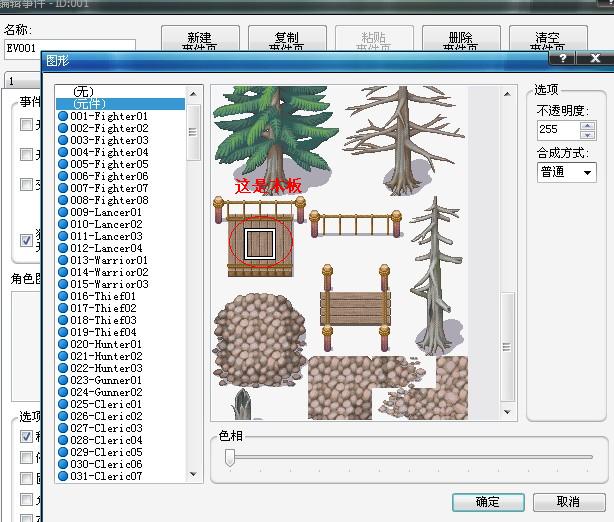
Task: Click 新建事件页 button in event editor
Action: pos(200,39)
